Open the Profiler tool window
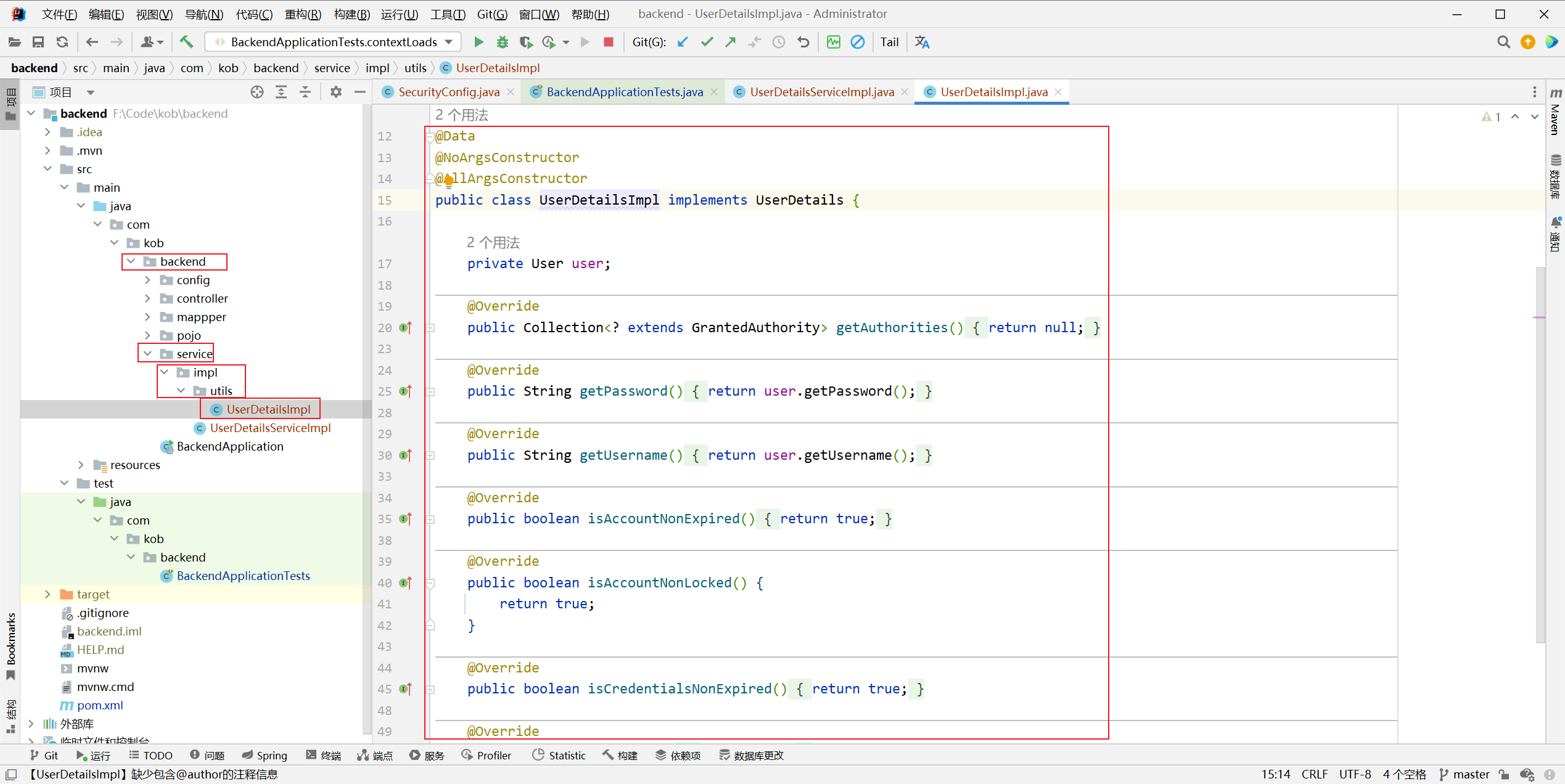The height and width of the screenshot is (784, 1565). tap(487, 755)
